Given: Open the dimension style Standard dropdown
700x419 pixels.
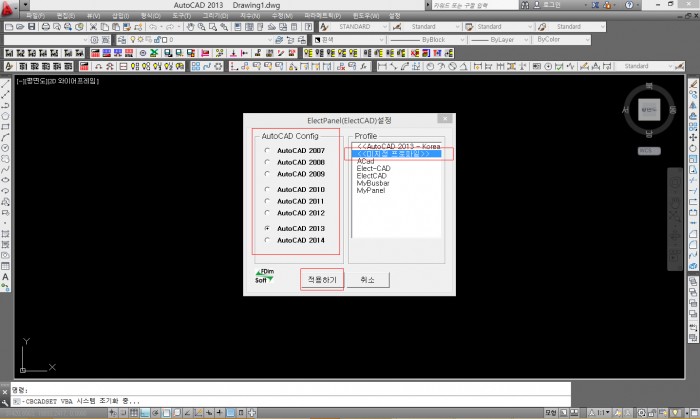Looking at the screenshot, I should pos(432,27).
